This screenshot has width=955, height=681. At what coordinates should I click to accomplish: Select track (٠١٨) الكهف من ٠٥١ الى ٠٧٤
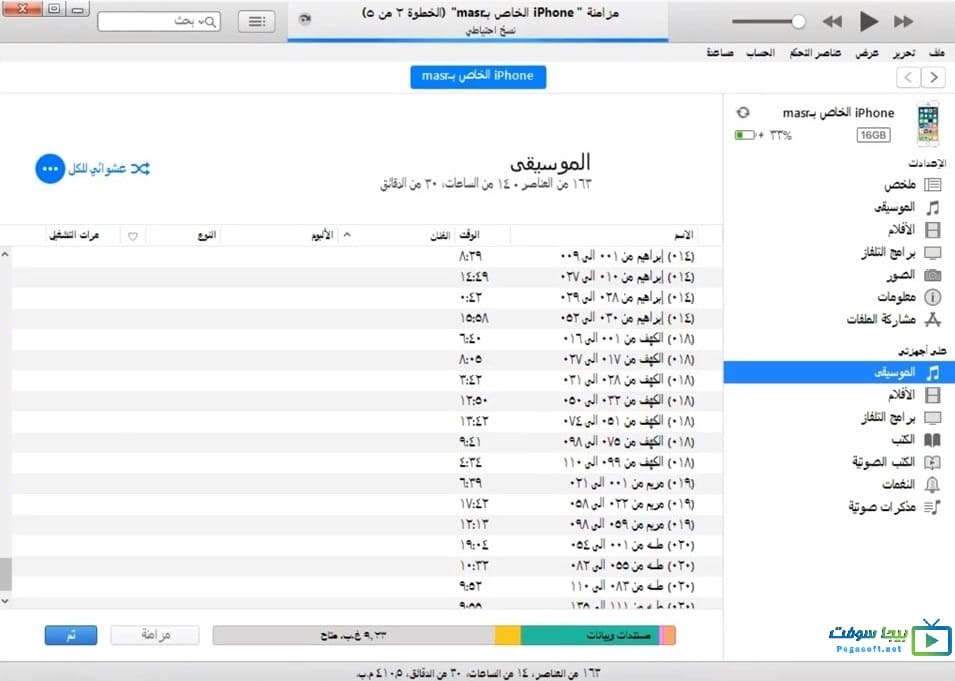pyautogui.click(x=367, y=421)
